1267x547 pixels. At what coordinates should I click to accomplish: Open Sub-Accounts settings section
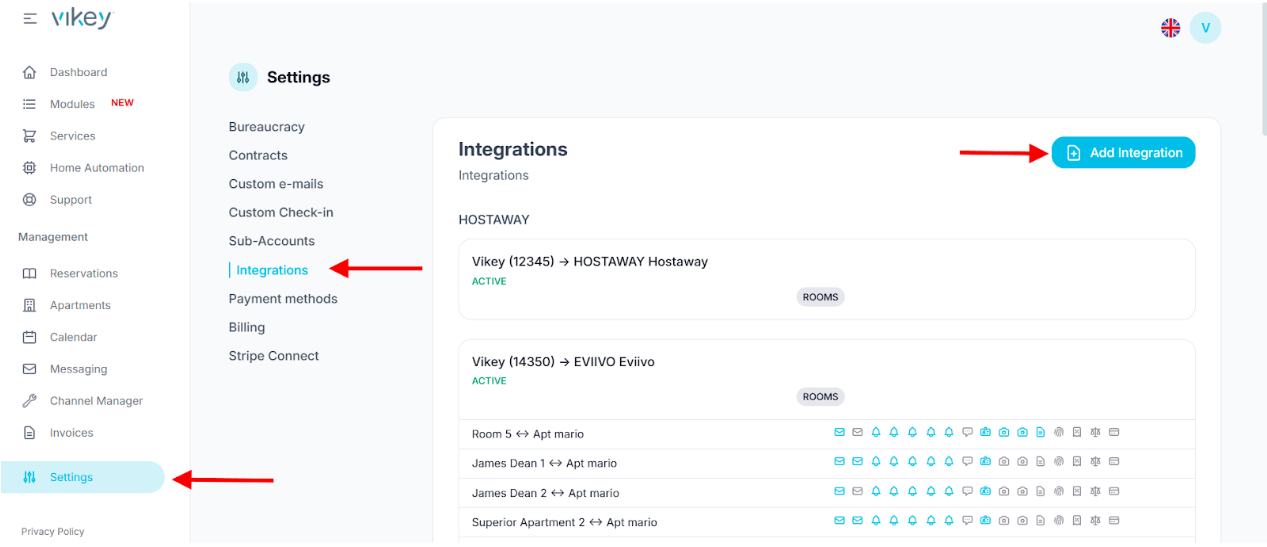tap(272, 241)
